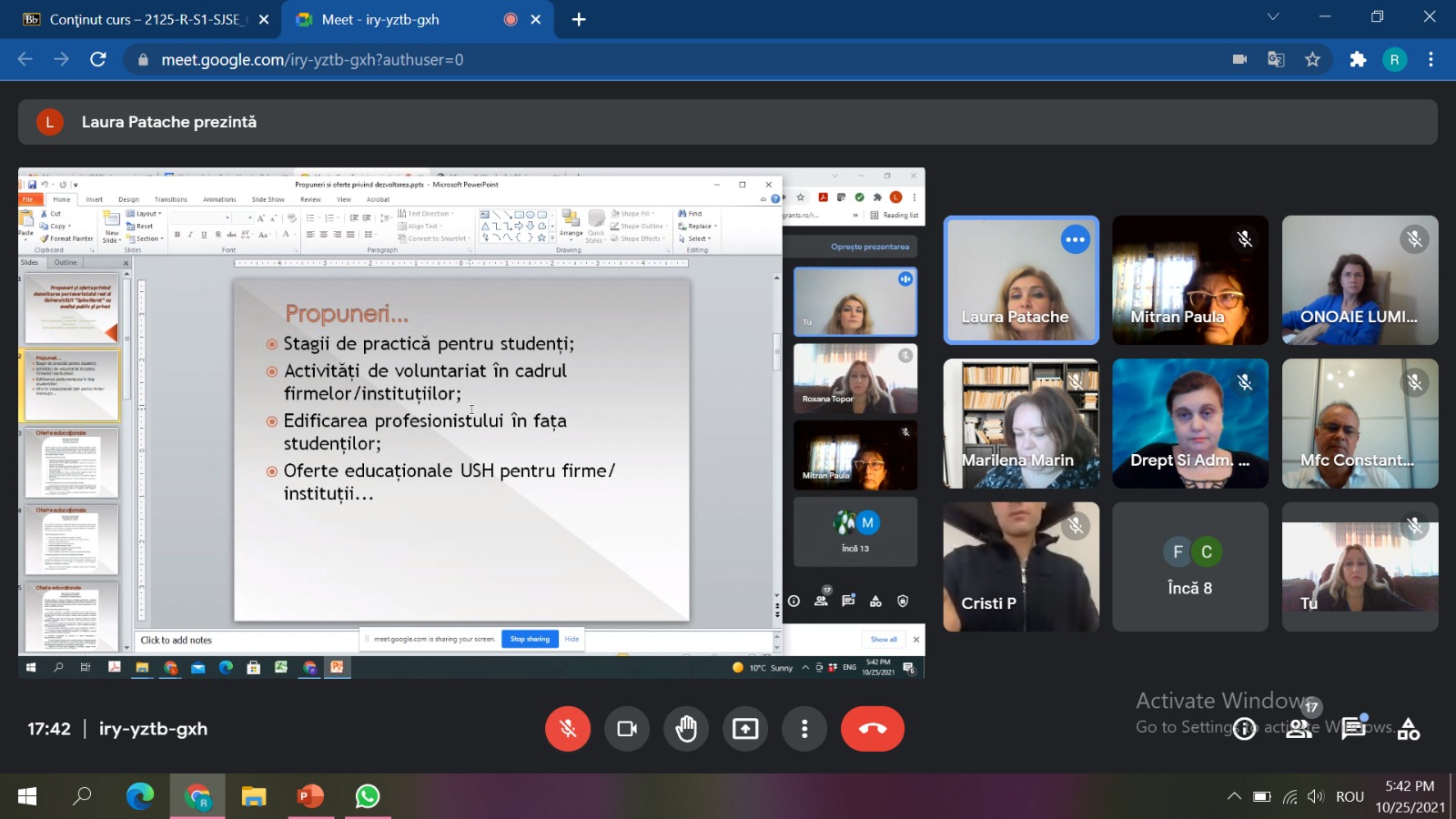Expand Chrome's tab search chevron
This screenshot has height=819, width=1456.
tap(1273, 17)
